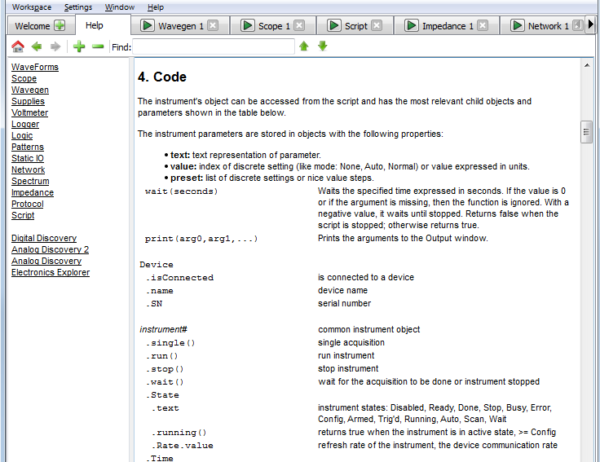Add new instrument via Welcome plus icon
This screenshot has width=600, height=462.
(60, 26)
